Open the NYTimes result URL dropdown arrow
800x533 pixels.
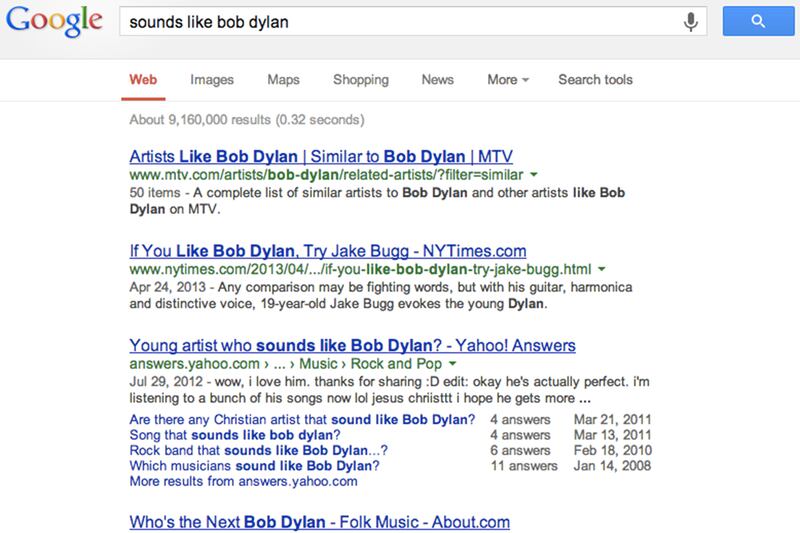coord(602,270)
